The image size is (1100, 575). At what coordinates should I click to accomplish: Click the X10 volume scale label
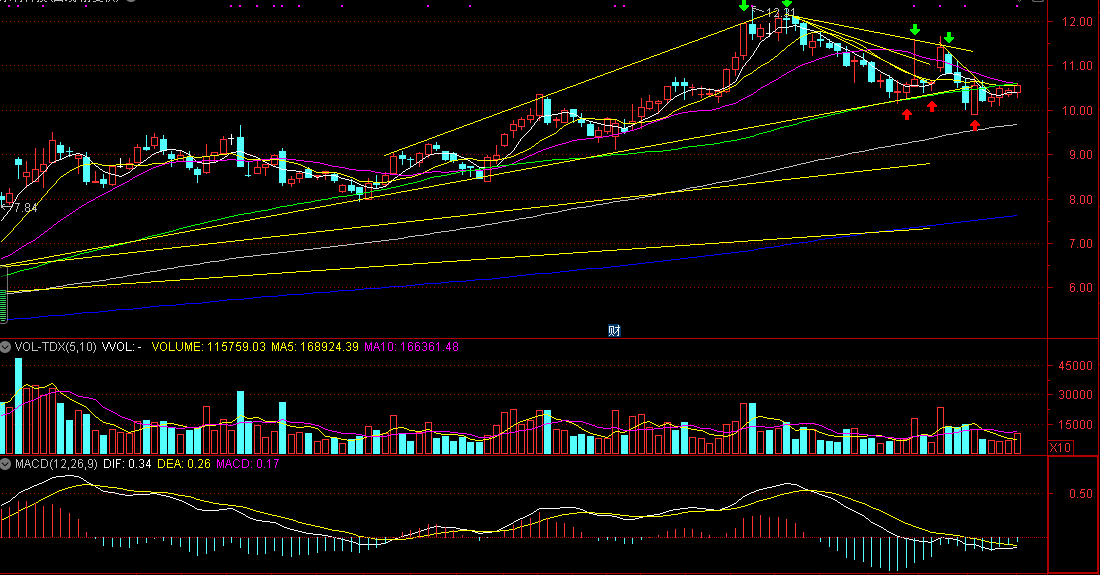pos(1061,447)
